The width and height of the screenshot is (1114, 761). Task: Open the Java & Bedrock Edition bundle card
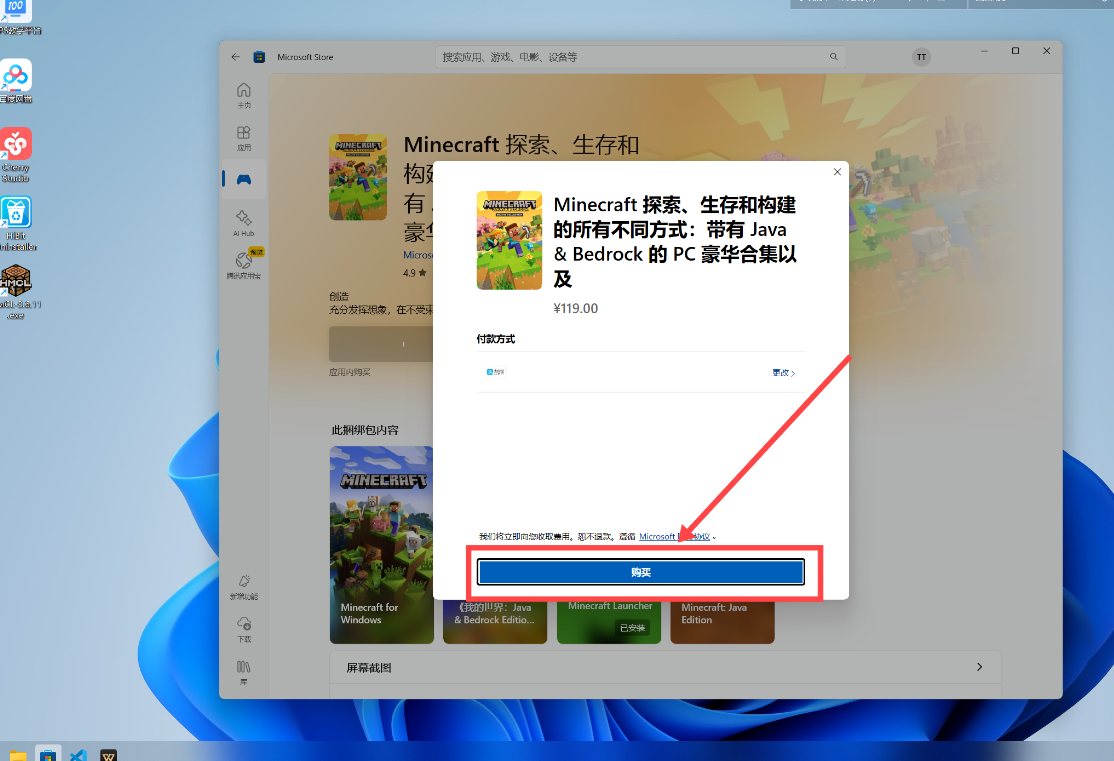(x=494, y=621)
